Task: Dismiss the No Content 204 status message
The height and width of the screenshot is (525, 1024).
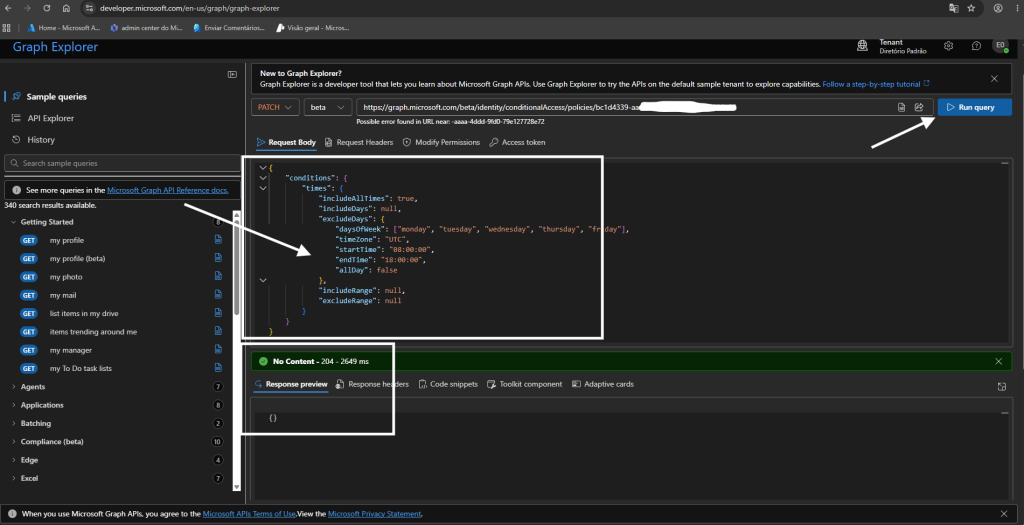Action: click(999, 361)
